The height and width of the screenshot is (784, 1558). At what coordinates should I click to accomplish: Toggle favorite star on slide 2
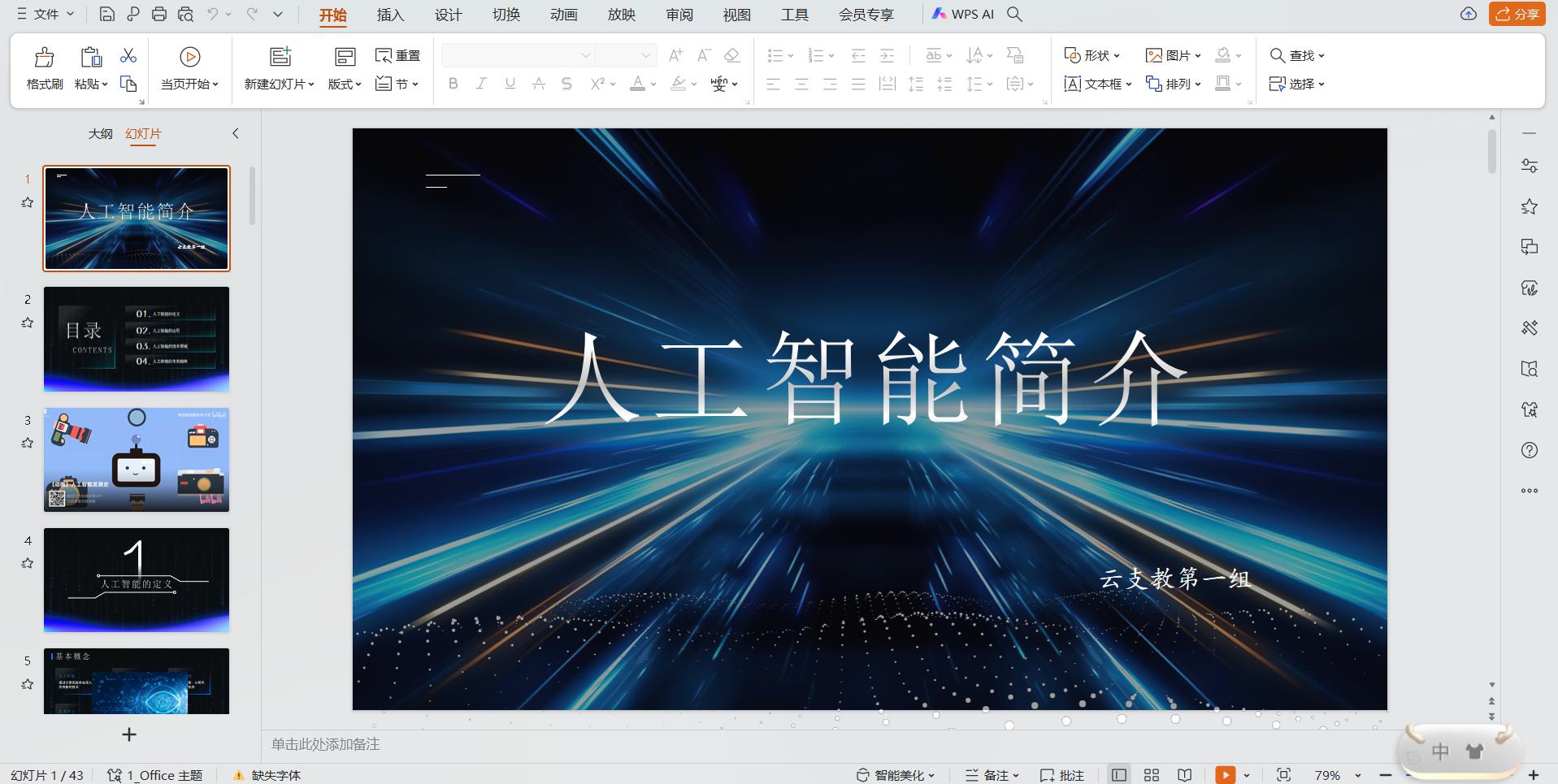click(x=28, y=323)
